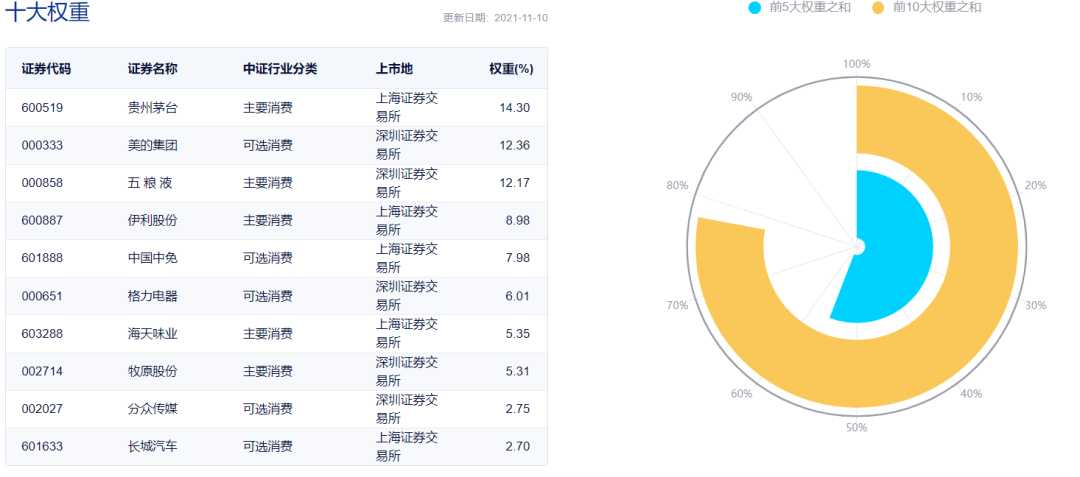
Task: Select security code 002027
Action: point(43,409)
